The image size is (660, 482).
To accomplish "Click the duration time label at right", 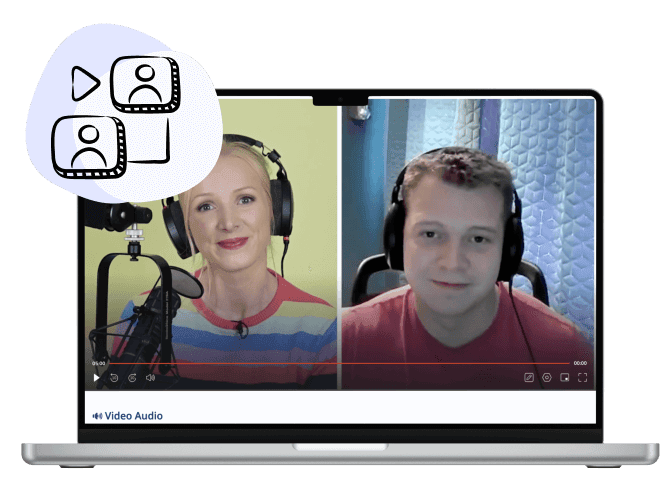I will [x=580, y=363].
